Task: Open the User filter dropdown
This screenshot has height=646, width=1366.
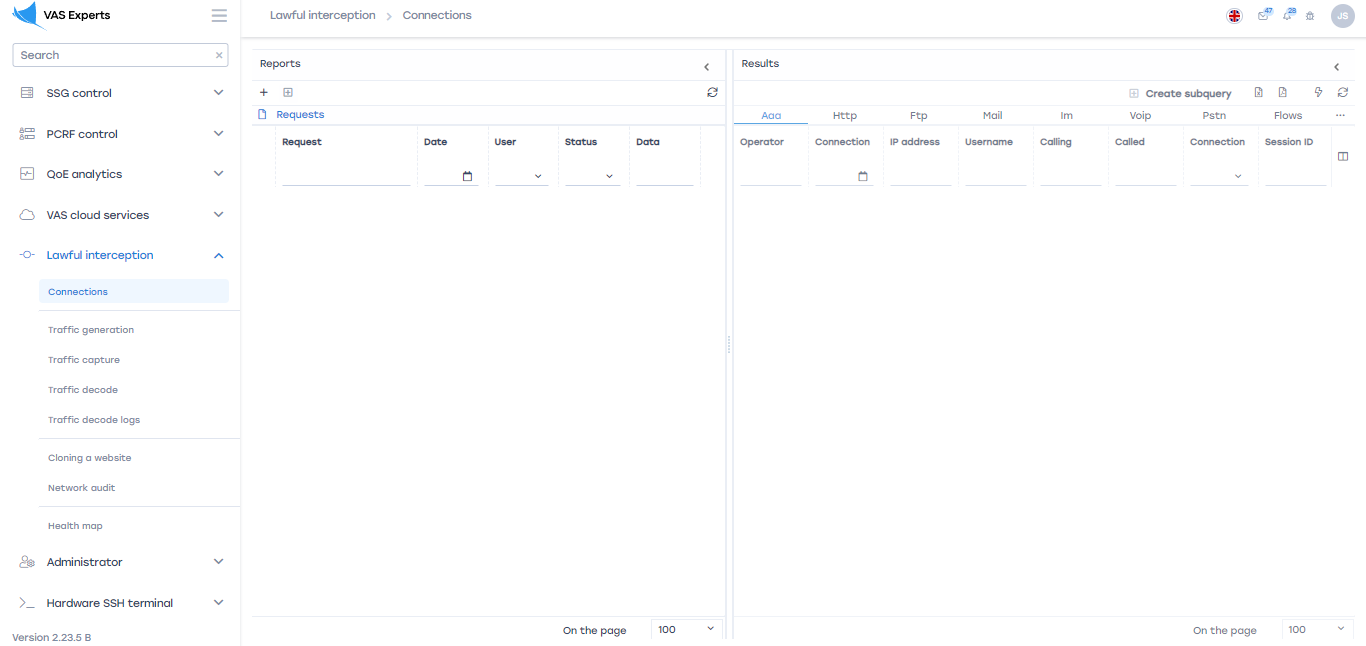Action: click(521, 176)
